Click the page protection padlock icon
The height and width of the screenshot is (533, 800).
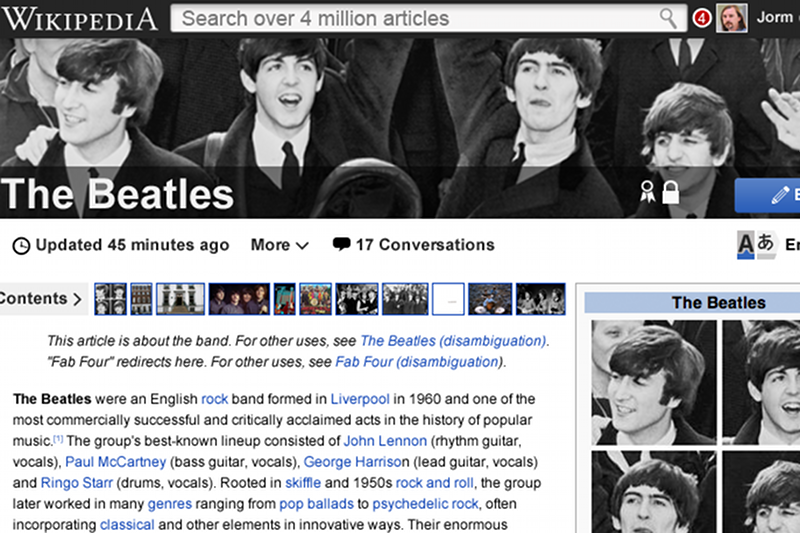(x=671, y=192)
